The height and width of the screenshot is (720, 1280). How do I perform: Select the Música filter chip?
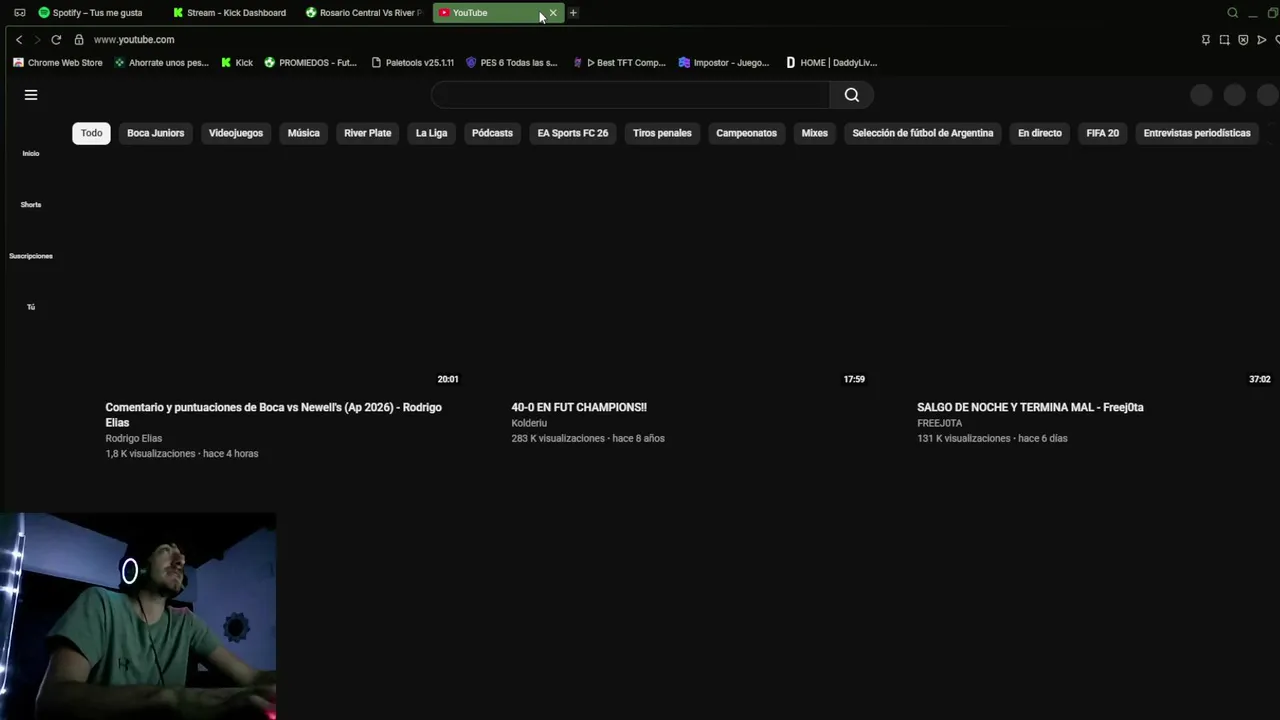coord(304,133)
